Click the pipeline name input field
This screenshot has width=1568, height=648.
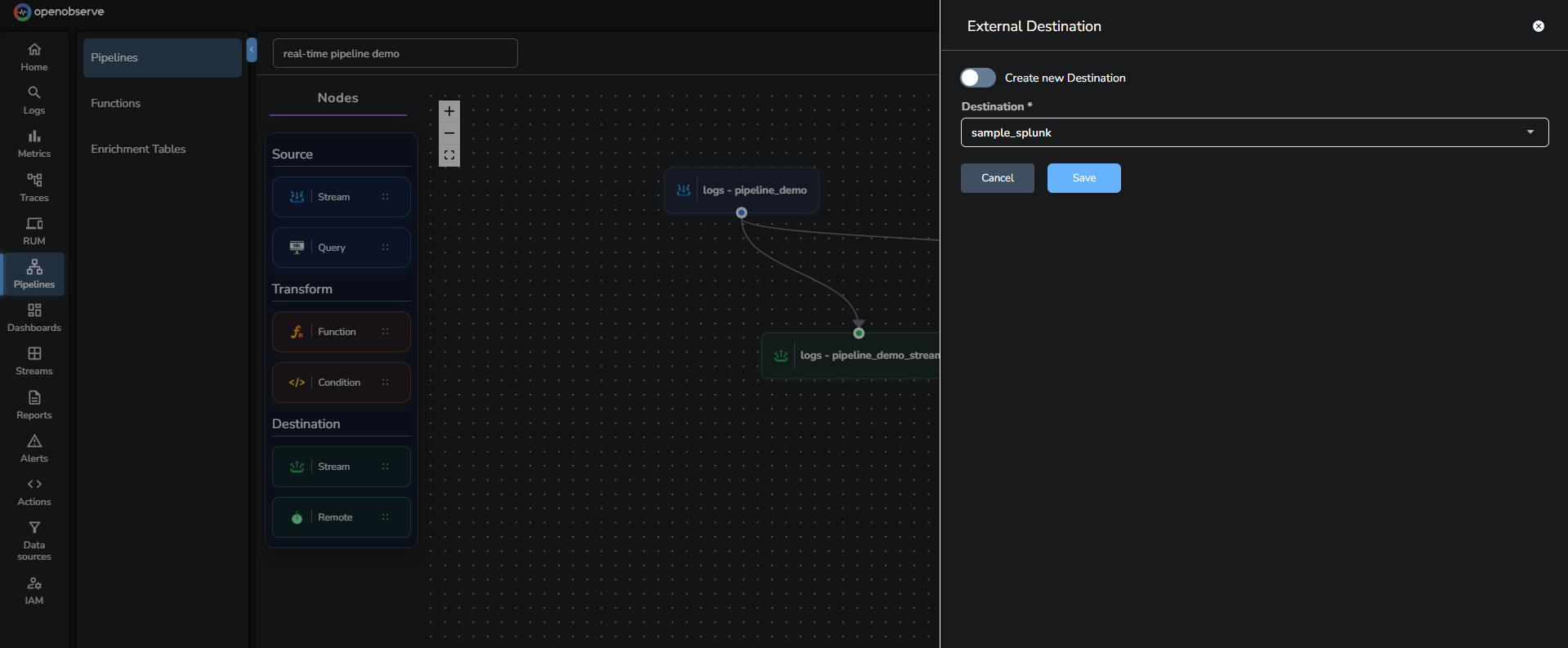pos(395,54)
